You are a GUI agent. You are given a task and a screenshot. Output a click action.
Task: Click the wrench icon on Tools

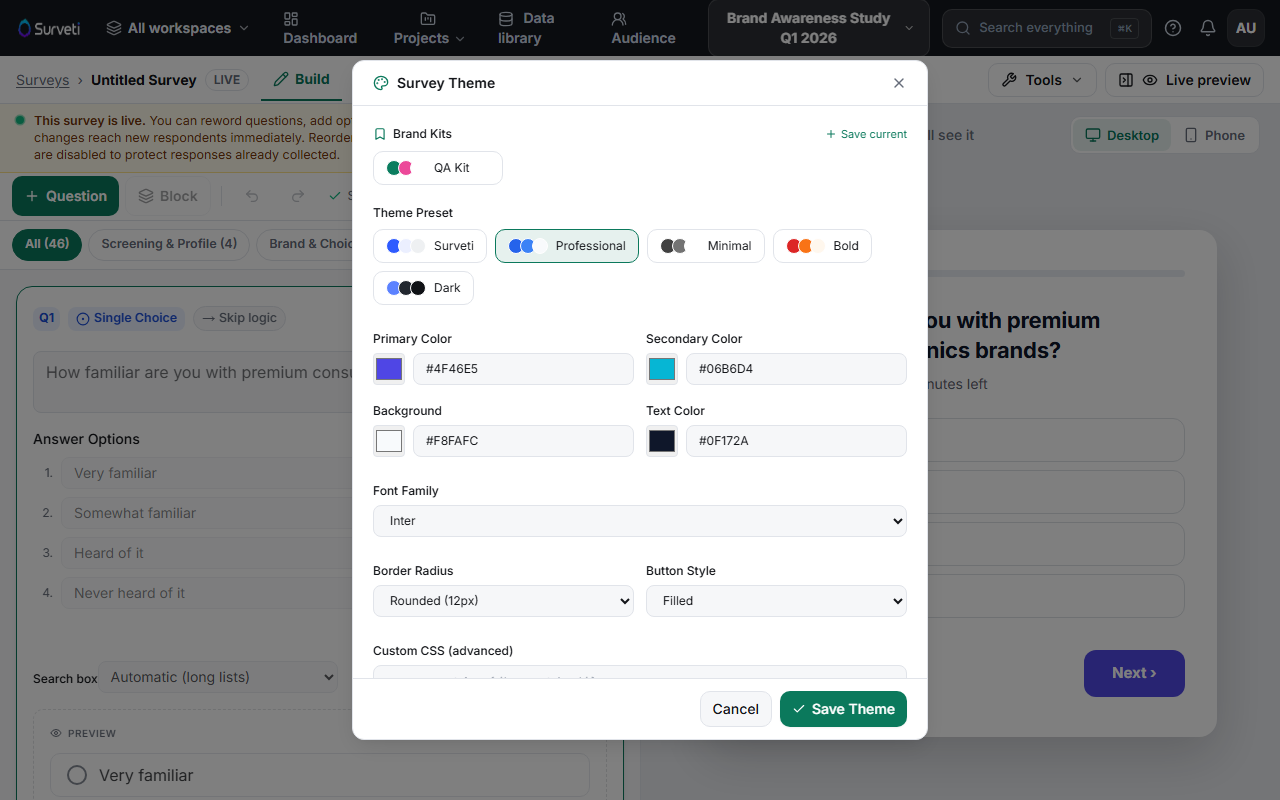(x=1009, y=80)
